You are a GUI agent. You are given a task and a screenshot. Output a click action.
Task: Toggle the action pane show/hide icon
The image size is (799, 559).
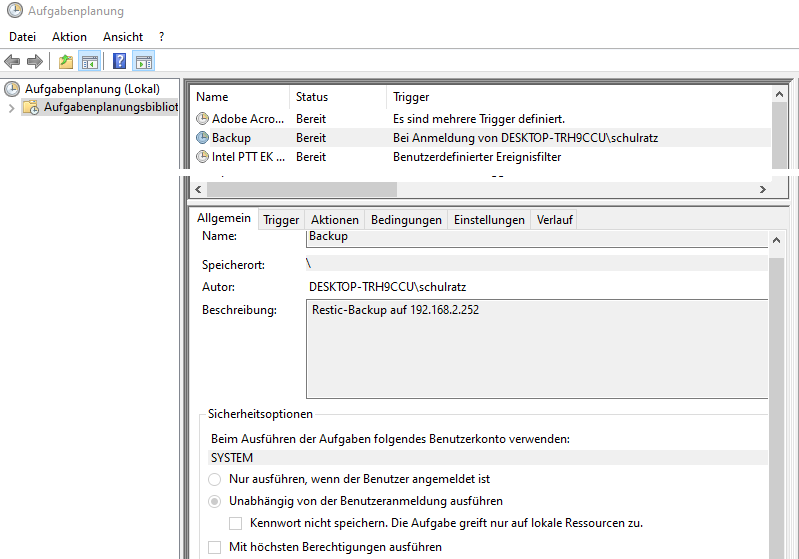143,62
